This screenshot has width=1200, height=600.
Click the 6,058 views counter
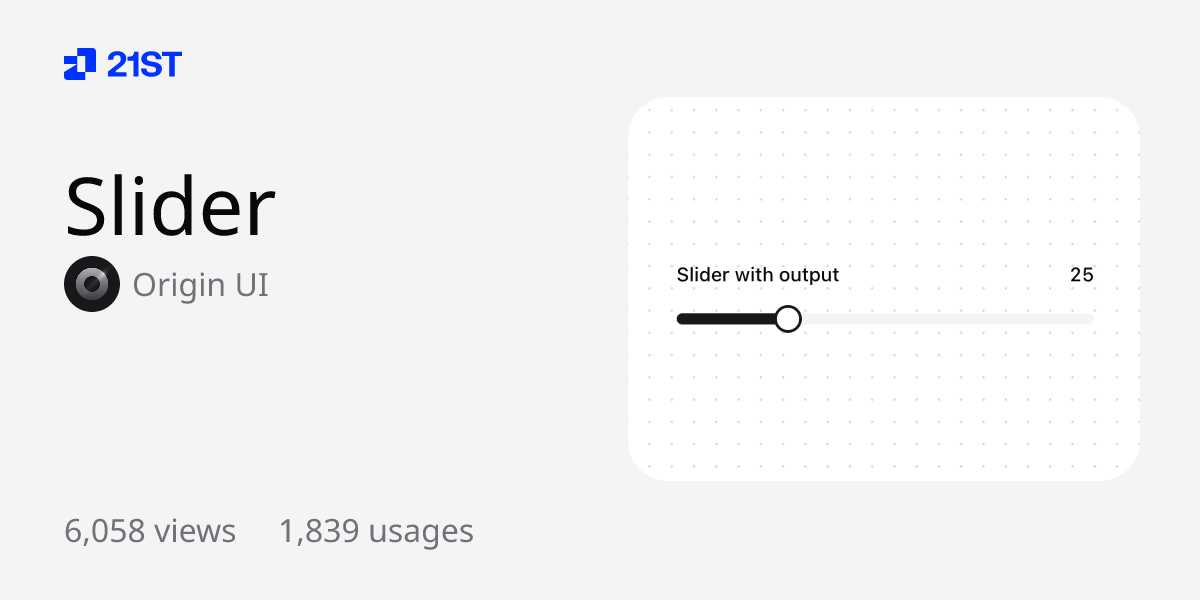(x=149, y=531)
